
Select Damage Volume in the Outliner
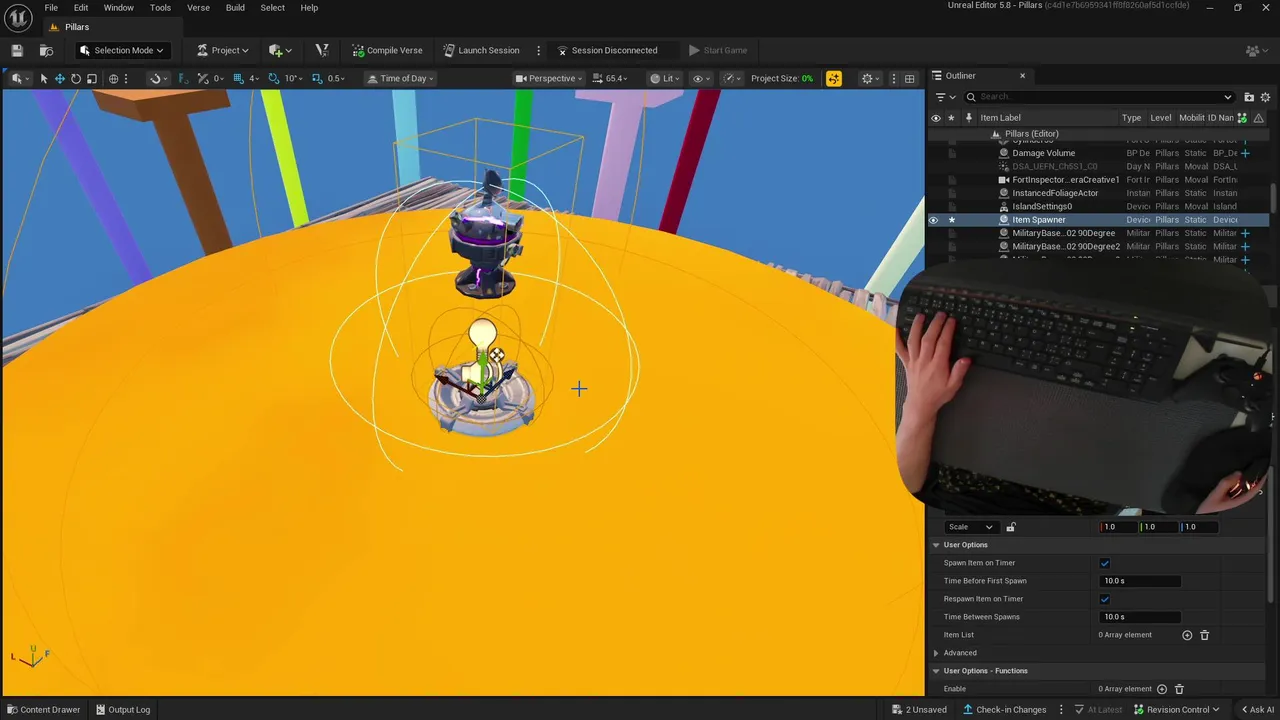1043,153
